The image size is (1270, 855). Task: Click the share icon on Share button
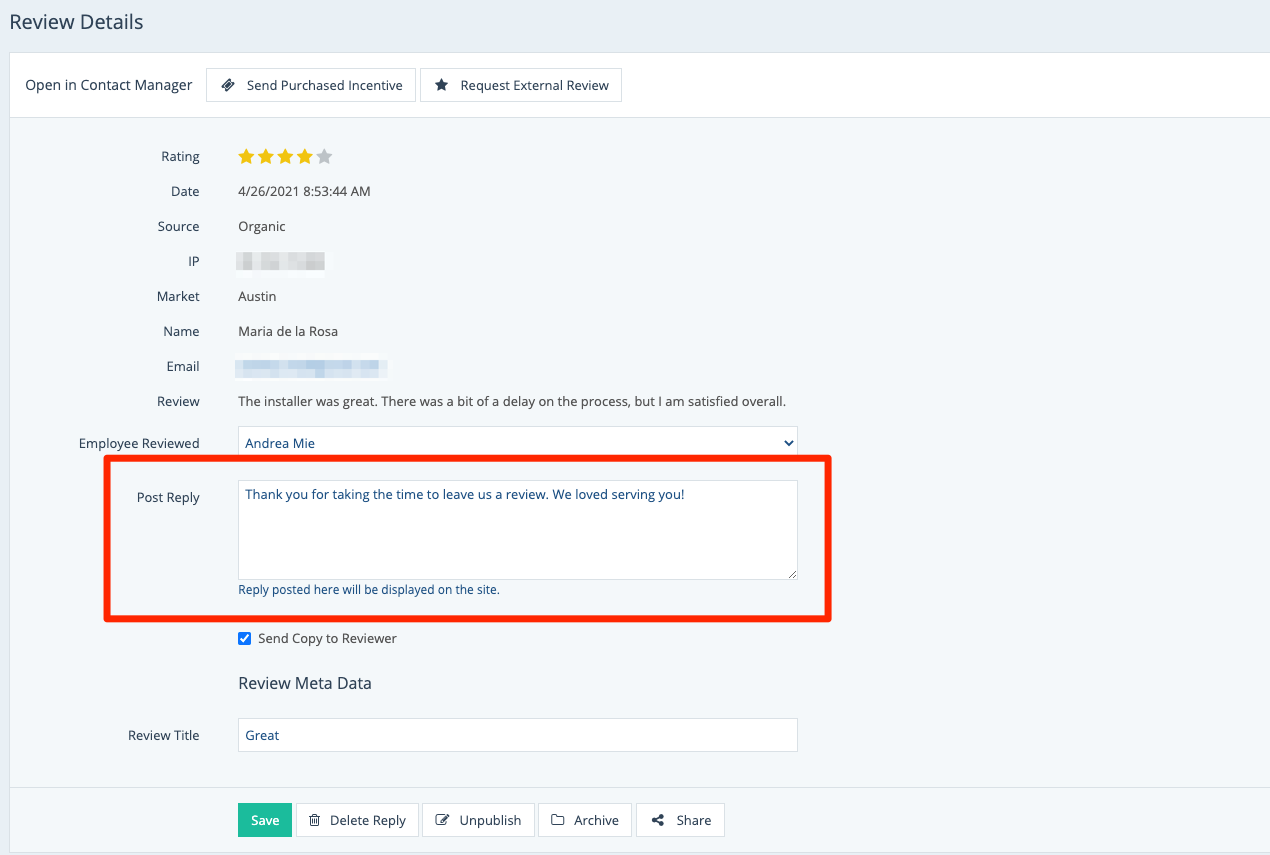658,820
